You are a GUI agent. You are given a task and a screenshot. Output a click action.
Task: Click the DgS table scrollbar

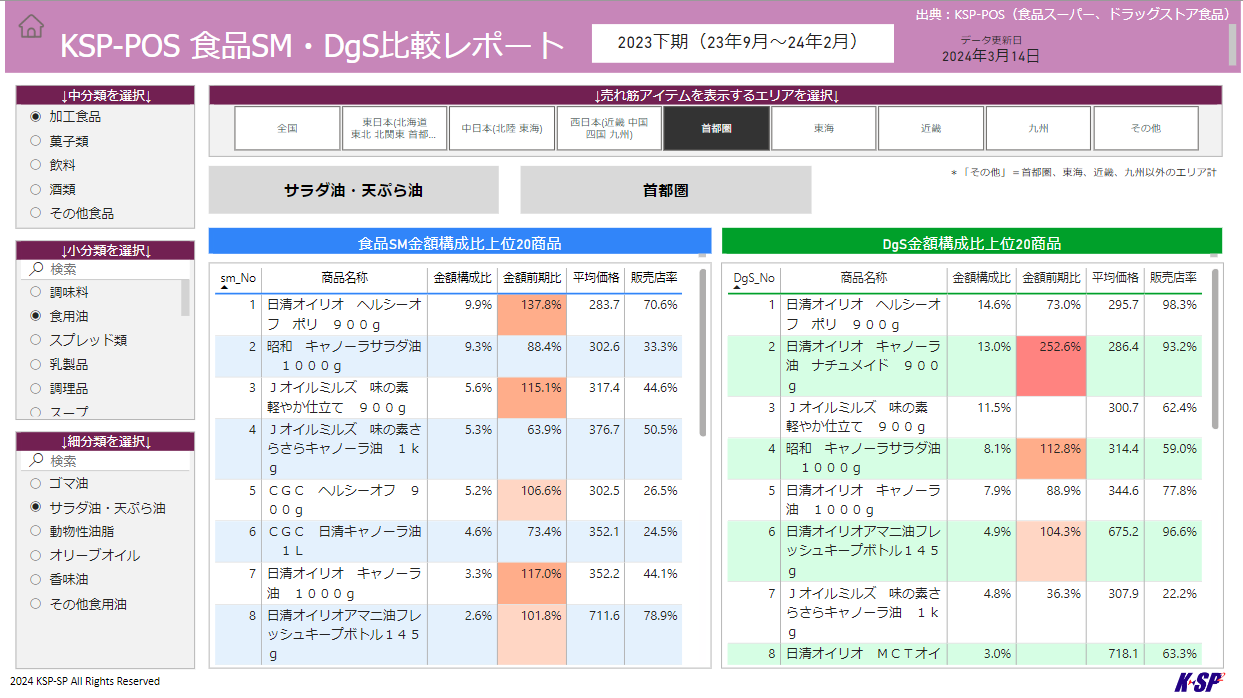click(1215, 347)
